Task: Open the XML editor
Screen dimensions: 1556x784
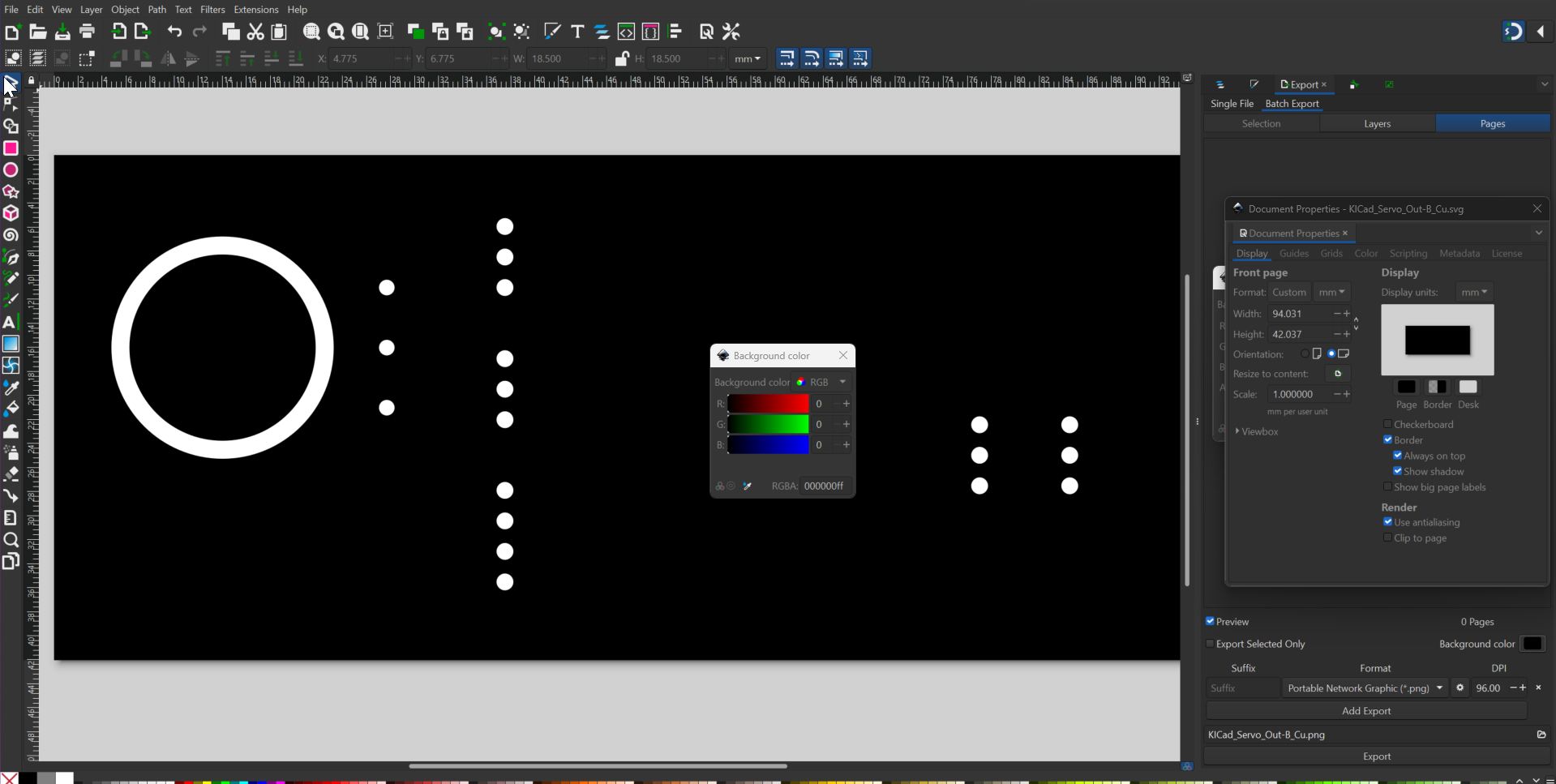Action: click(x=626, y=32)
